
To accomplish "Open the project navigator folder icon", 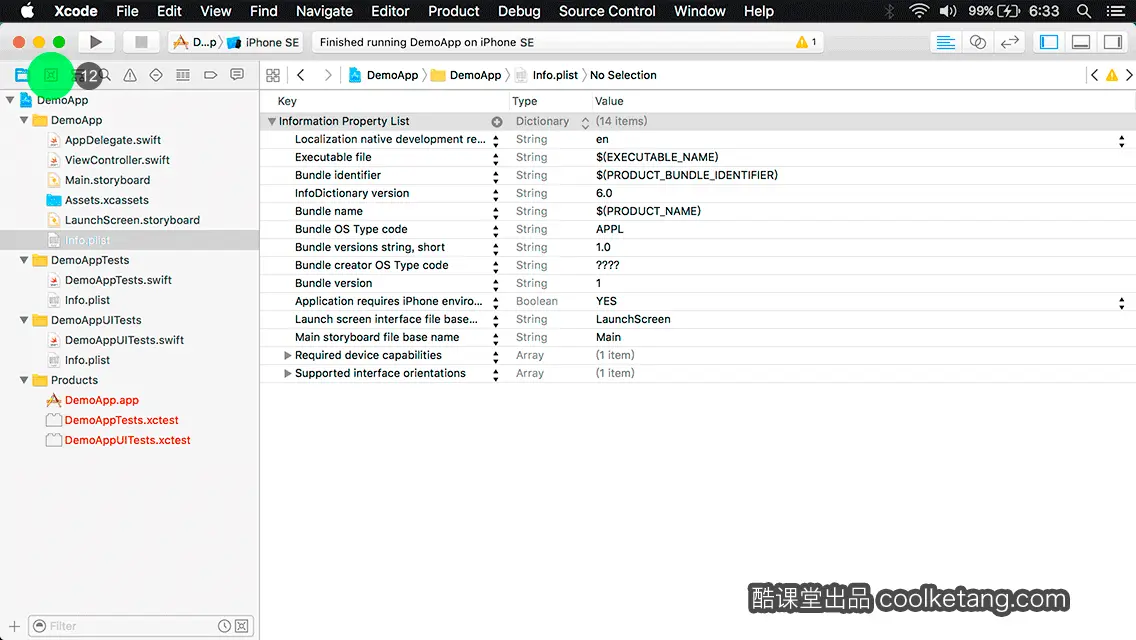I will (x=22, y=75).
